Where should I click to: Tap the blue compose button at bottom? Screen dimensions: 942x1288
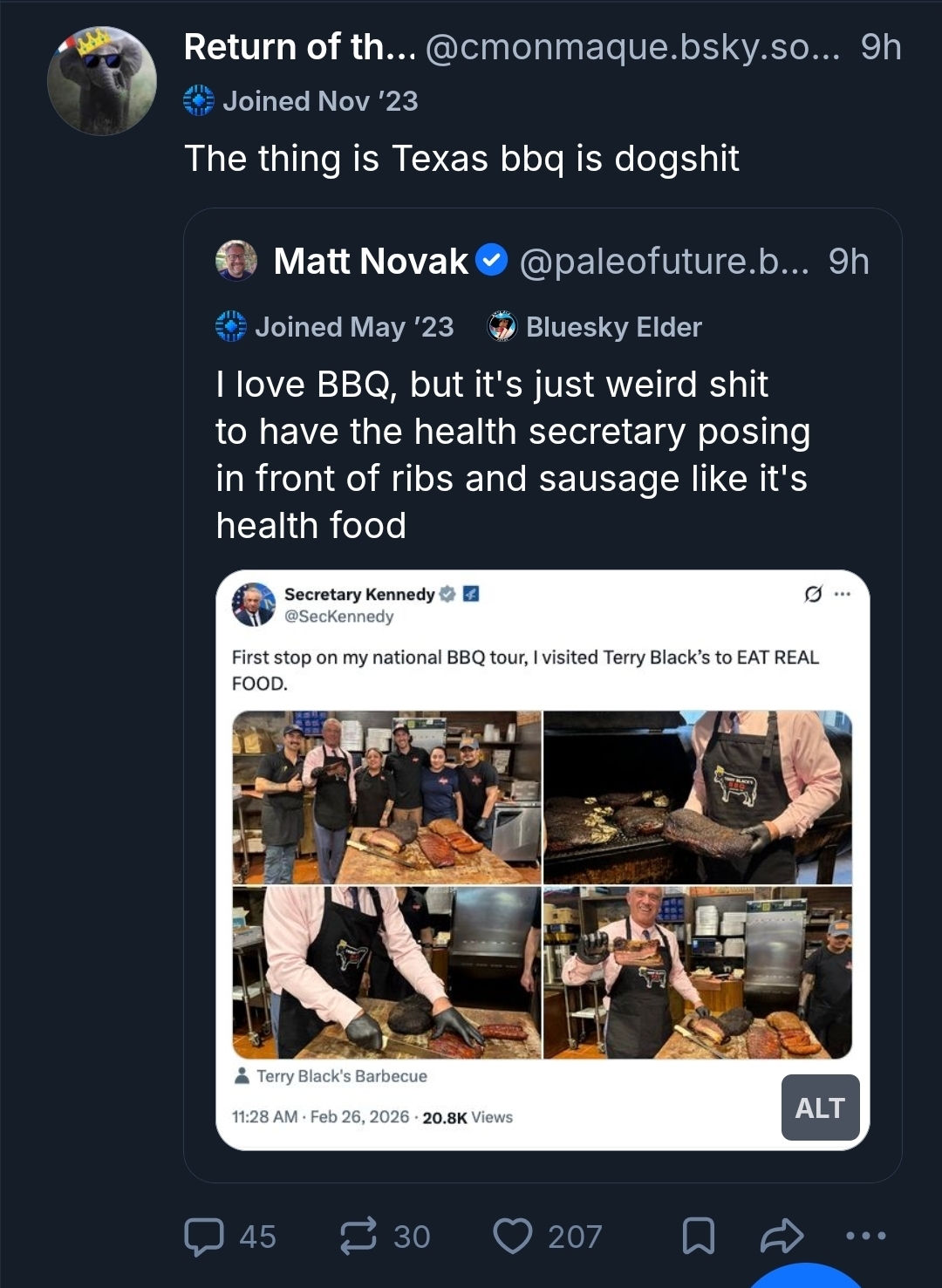pyautogui.click(x=807, y=1278)
